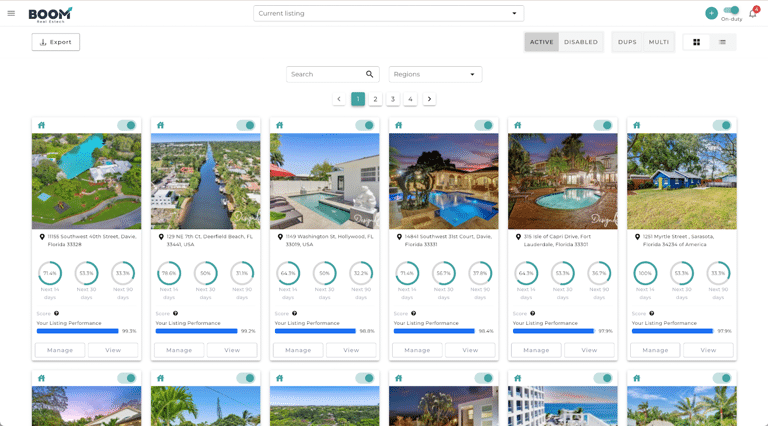Open the Current listing dropdown
768x426 pixels.
pos(388,13)
